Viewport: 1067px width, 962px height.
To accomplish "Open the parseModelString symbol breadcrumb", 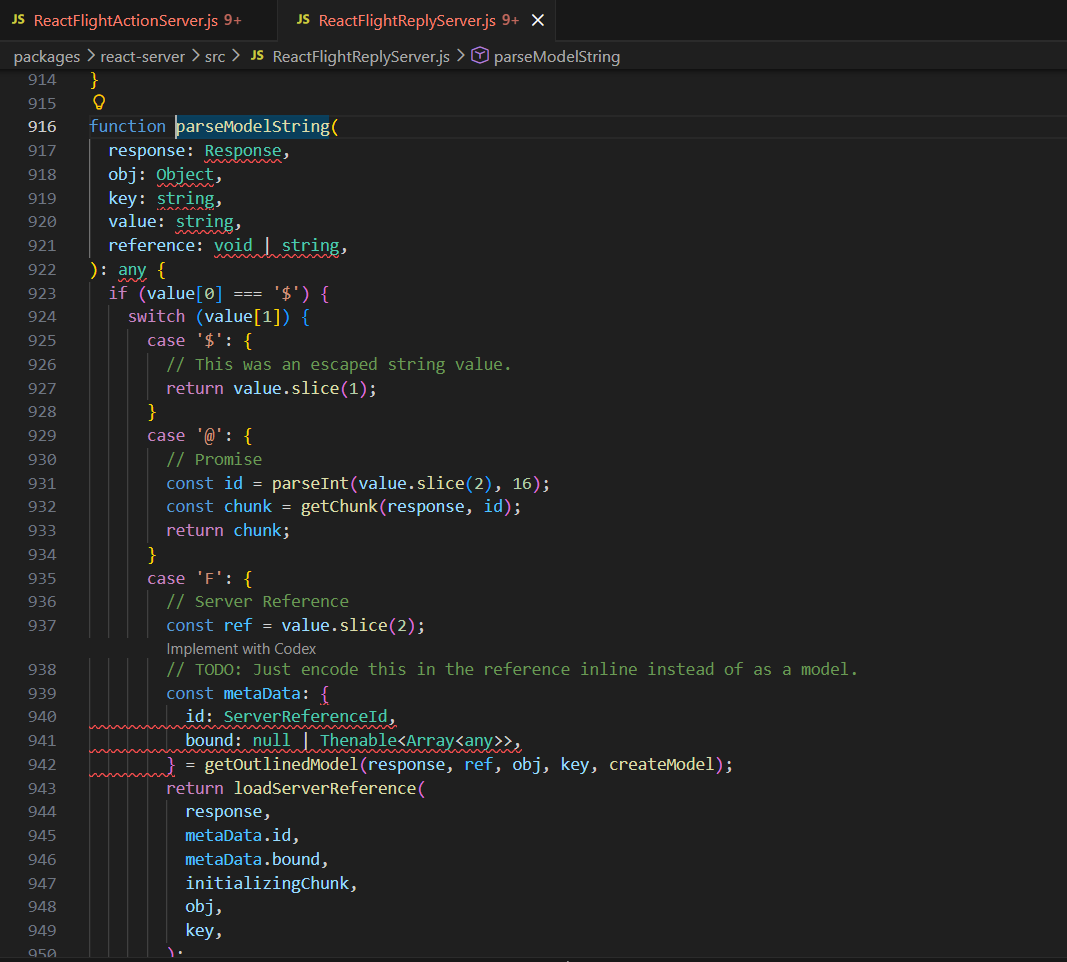I will pos(556,57).
